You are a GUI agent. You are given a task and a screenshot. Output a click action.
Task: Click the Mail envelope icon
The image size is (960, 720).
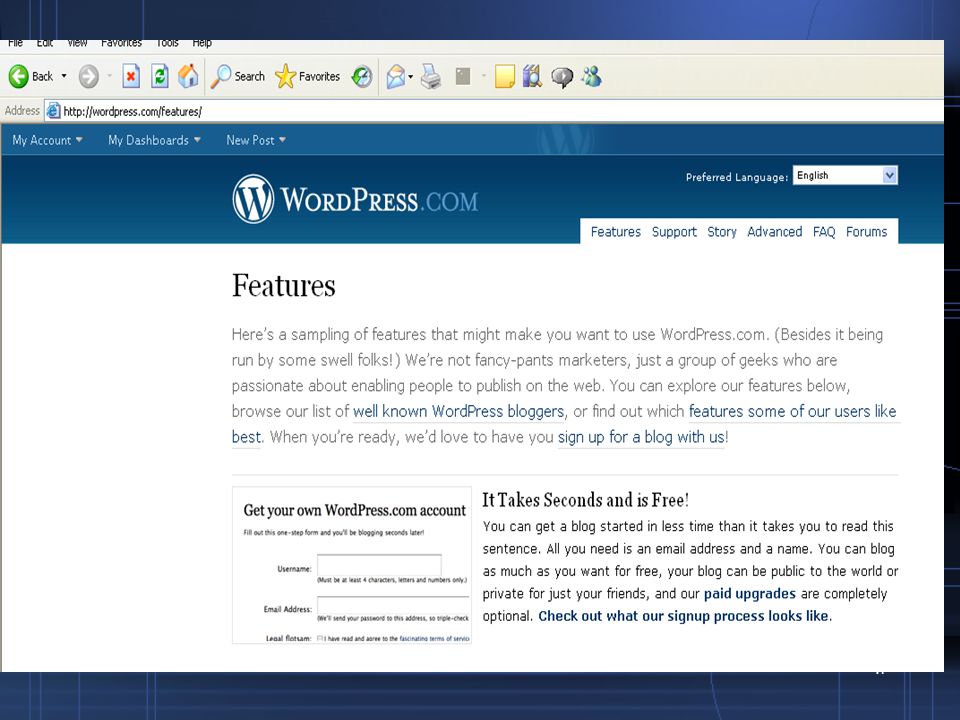[x=396, y=77]
